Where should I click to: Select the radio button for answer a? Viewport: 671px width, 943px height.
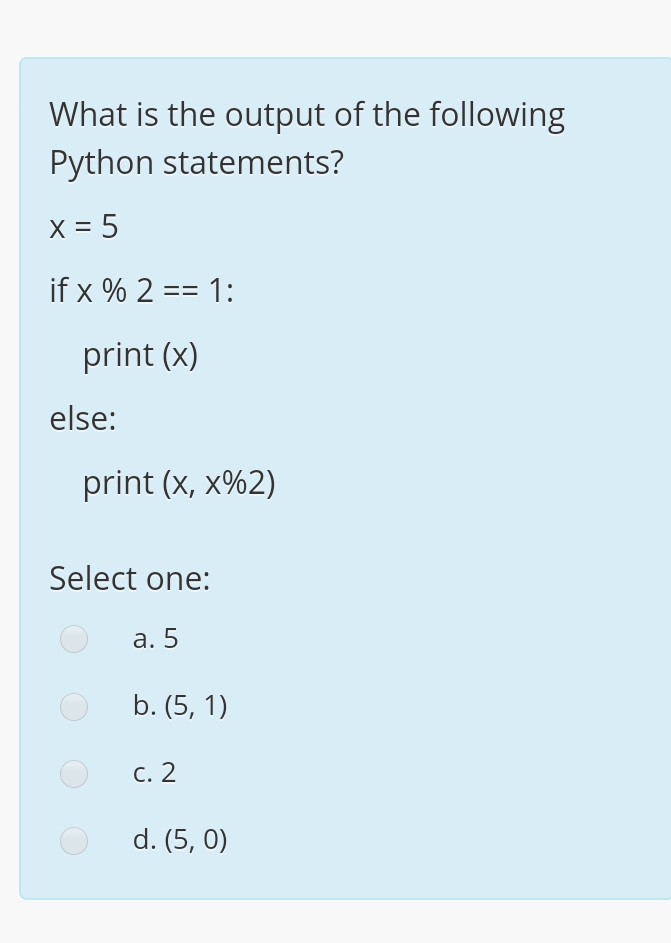(x=74, y=639)
